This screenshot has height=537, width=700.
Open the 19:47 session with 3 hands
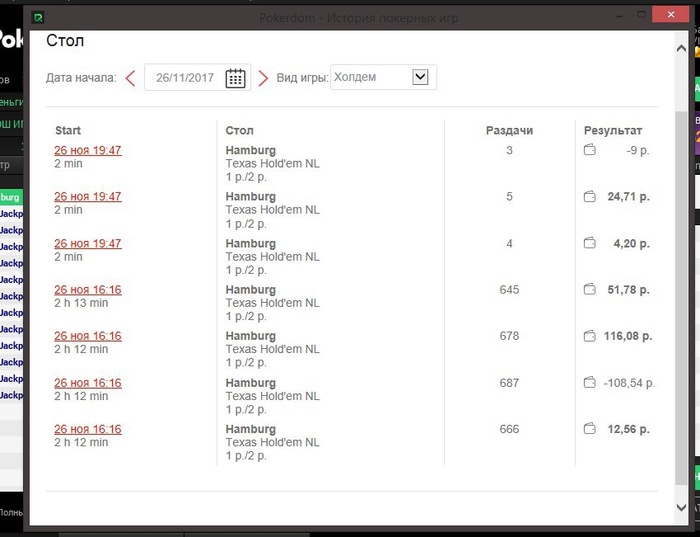tap(88, 150)
